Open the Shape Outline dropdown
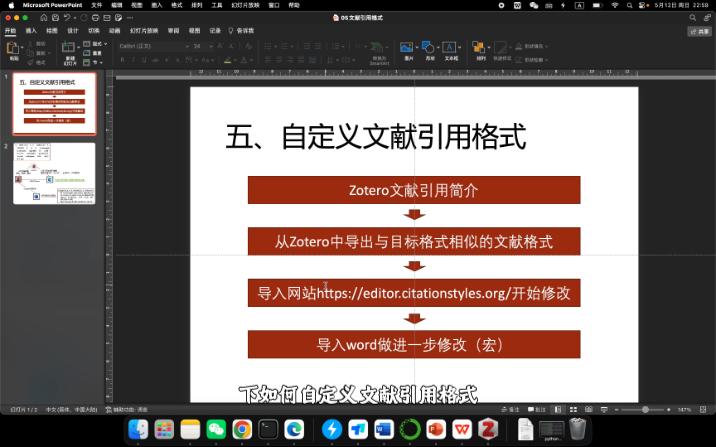 coord(532,60)
